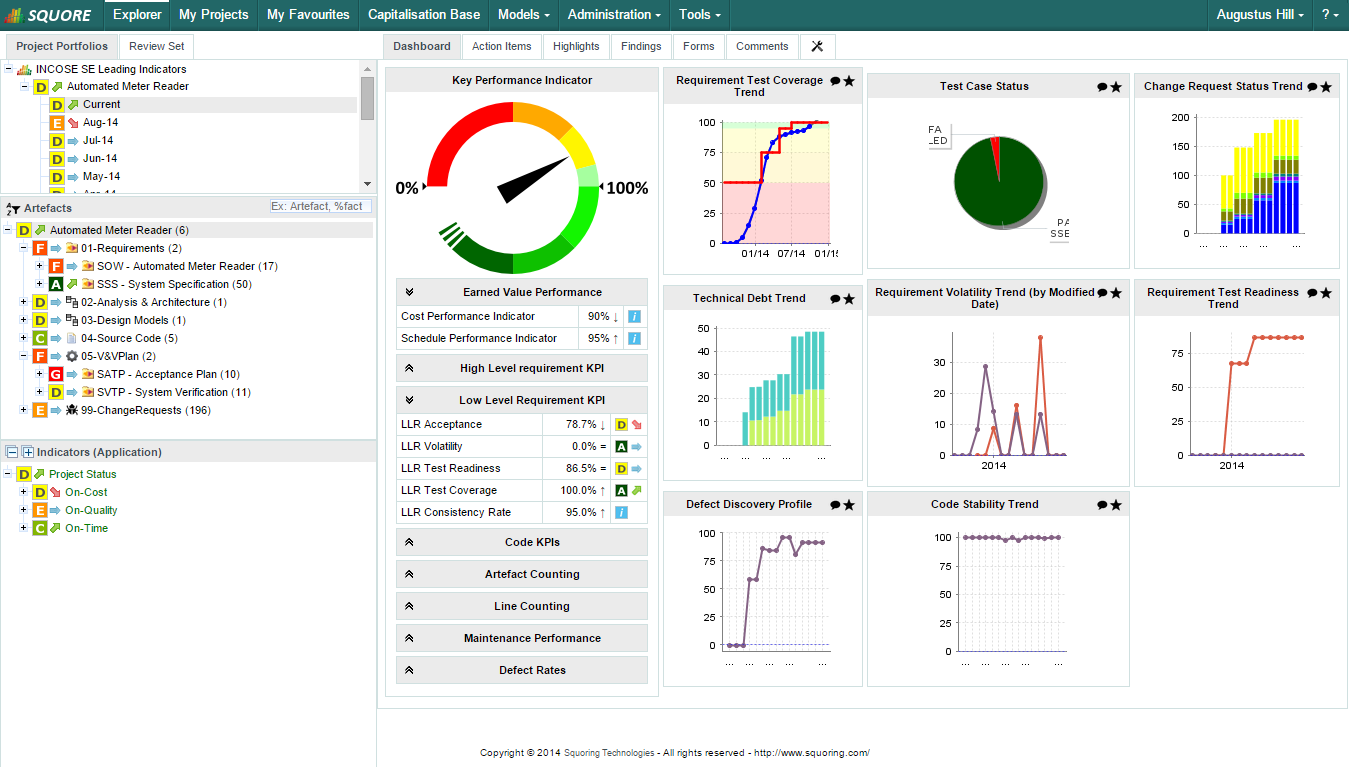Expand all indicators using the plus icon

[x=27, y=452]
